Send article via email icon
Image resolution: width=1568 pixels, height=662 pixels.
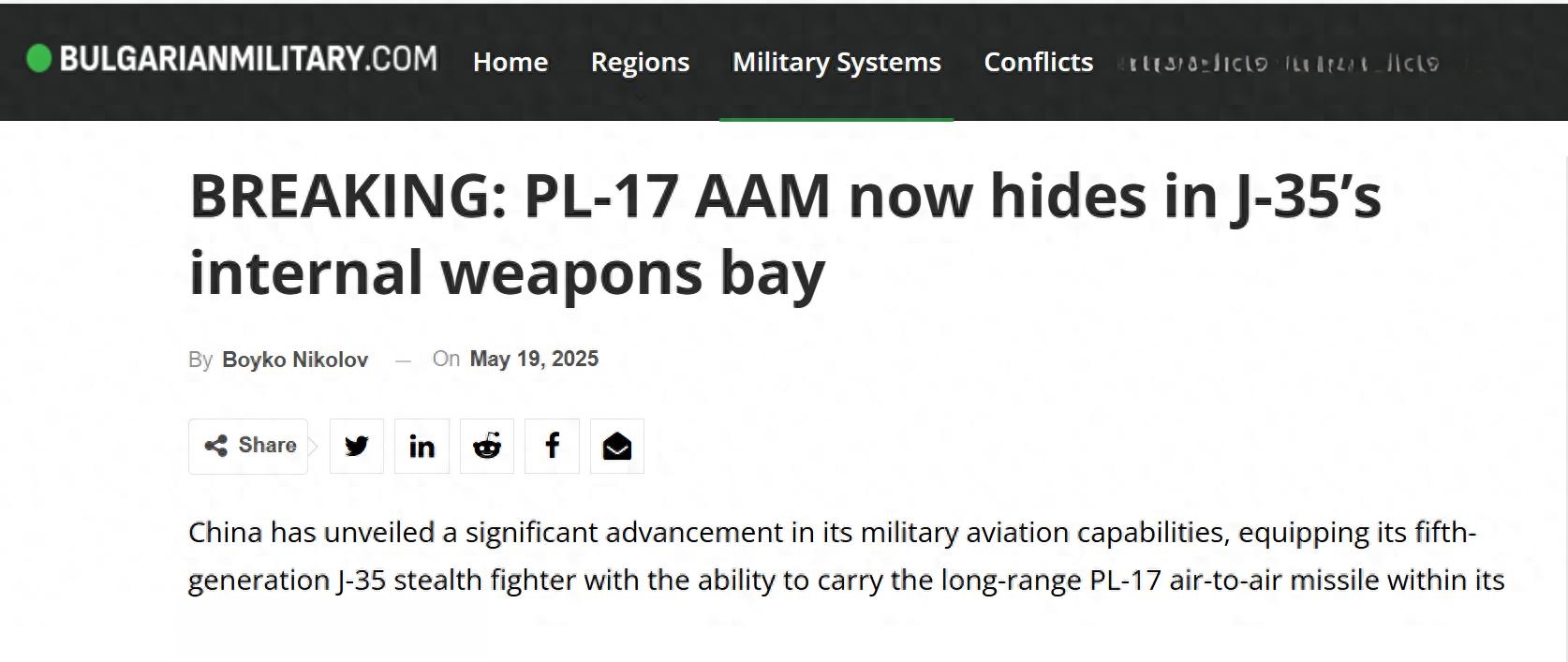pyautogui.click(x=617, y=446)
